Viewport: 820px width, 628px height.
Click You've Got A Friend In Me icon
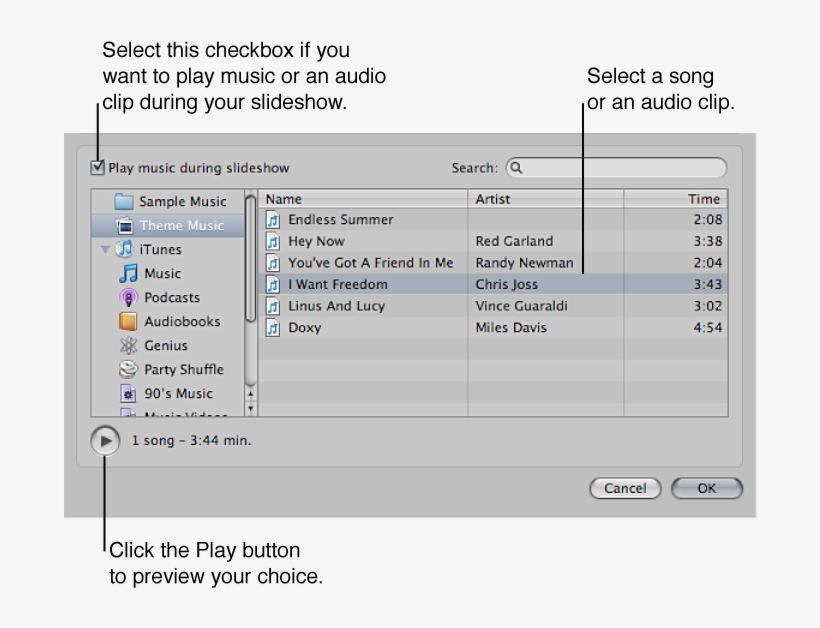click(x=273, y=262)
